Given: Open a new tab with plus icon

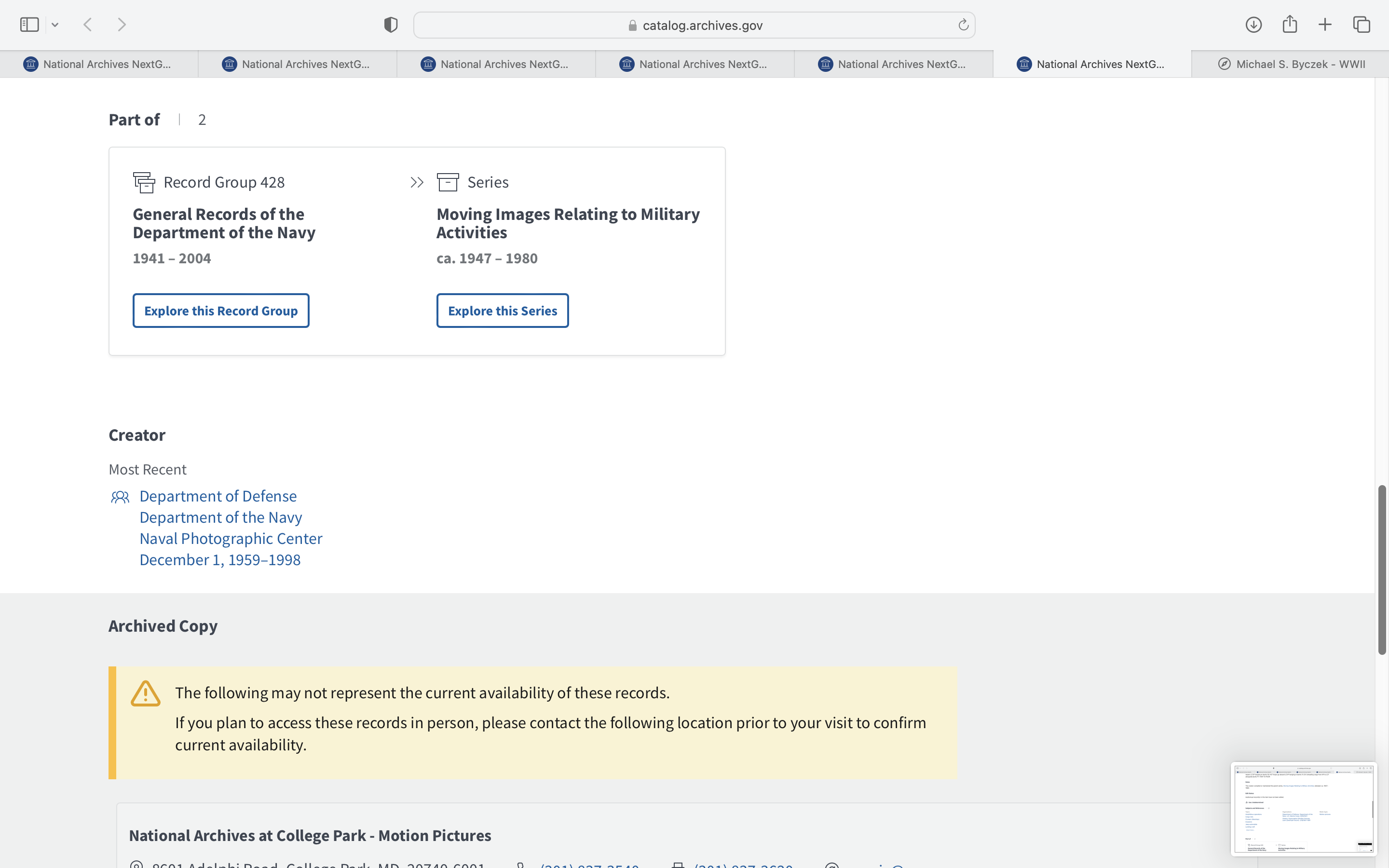Looking at the screenshot, I should [x=1325, y=25].
